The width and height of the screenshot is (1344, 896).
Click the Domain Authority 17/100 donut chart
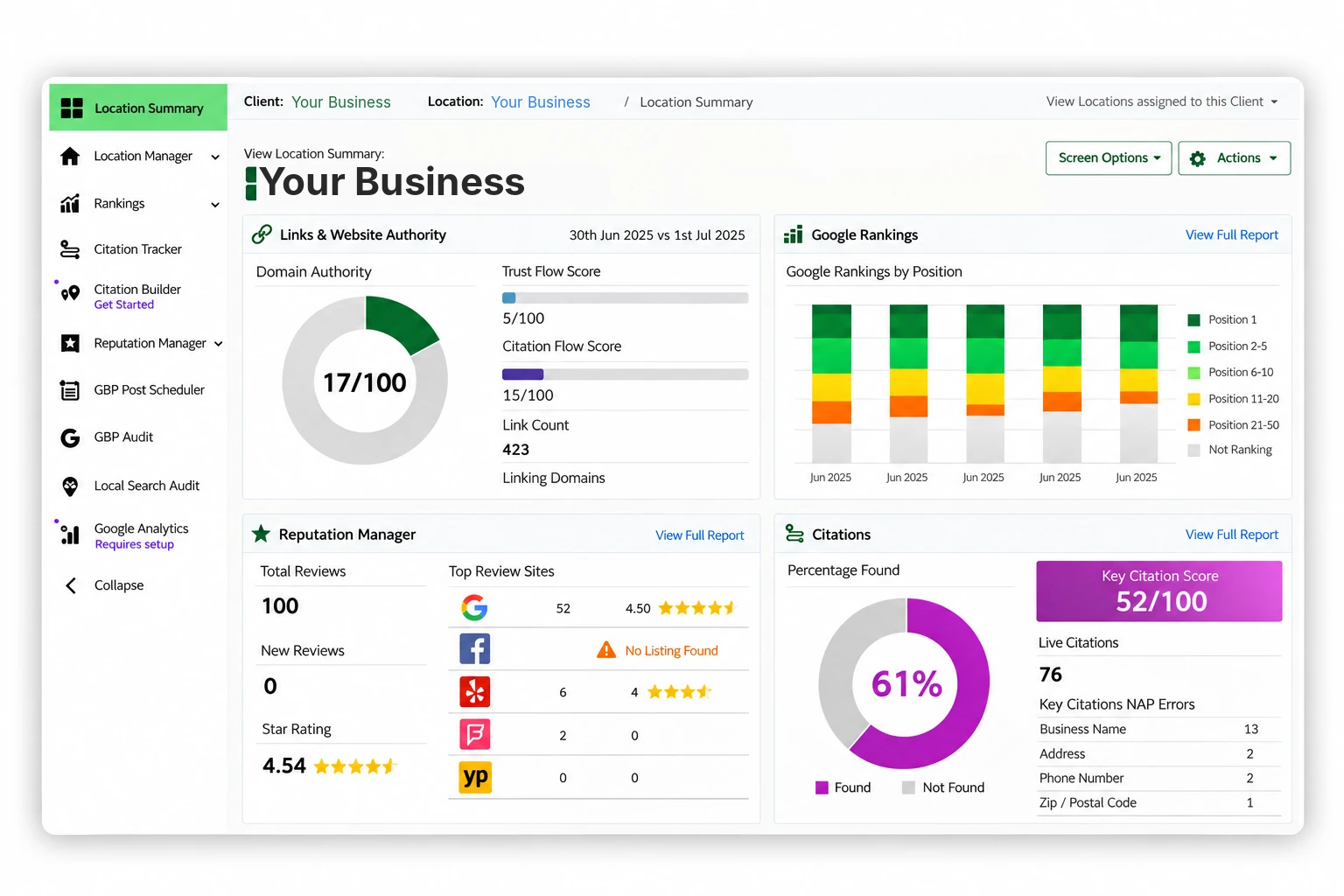[365, 381]
